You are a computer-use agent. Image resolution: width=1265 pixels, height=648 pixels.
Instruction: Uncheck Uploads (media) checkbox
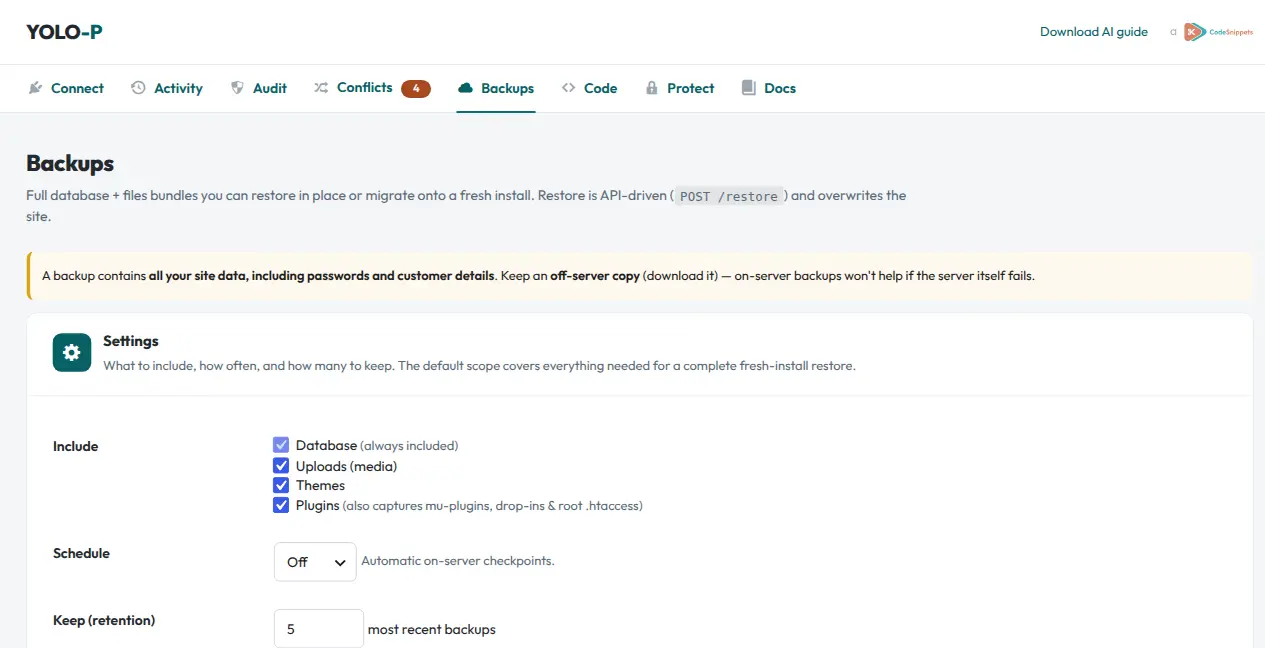tap(281, 466)
